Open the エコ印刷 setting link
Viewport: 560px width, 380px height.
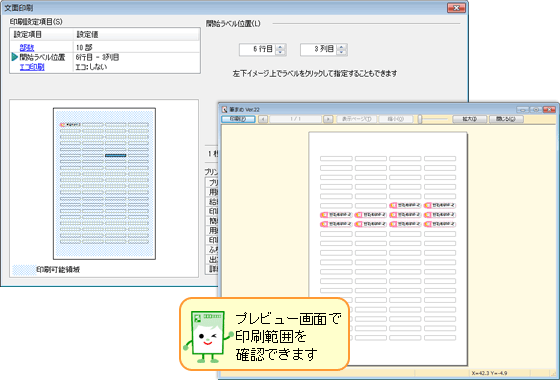click(x=32, y=67)
